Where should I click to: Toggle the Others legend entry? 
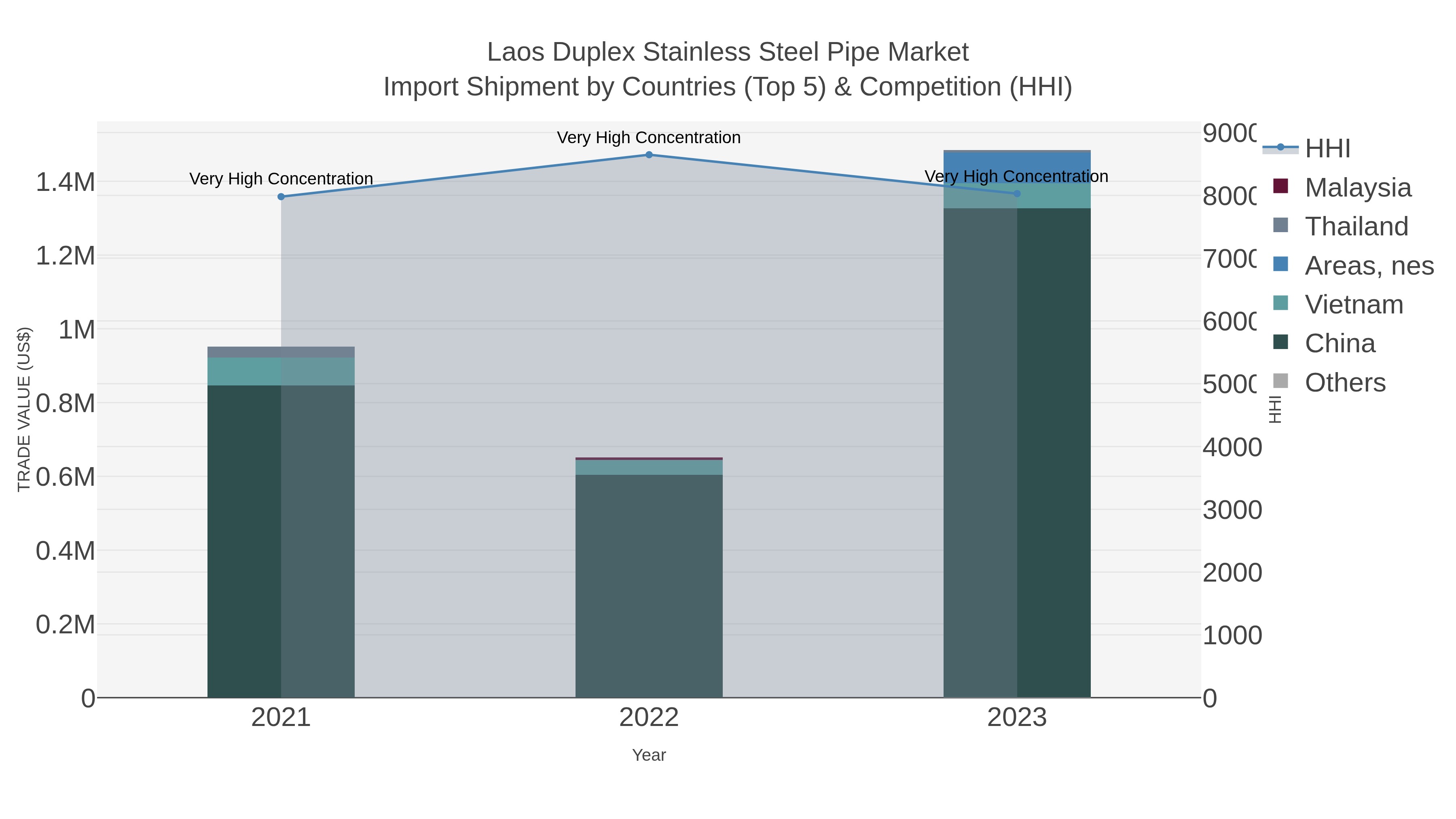point(1329,382)
